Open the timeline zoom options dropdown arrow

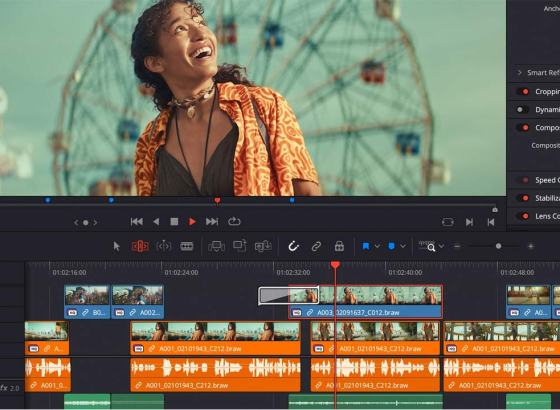tap(442, 246)
